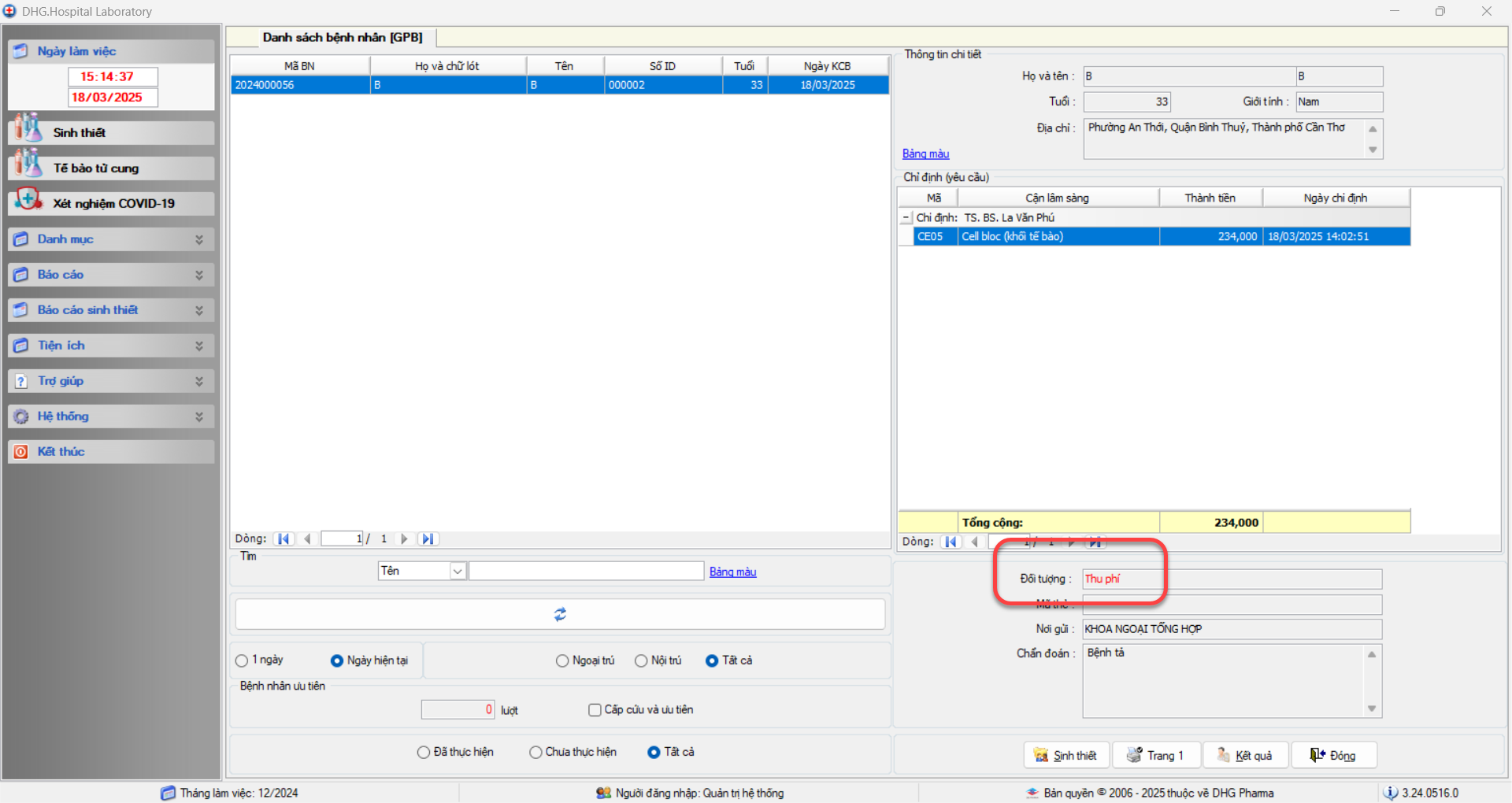Open Bảng màu link under patient details
1512x803 pixels.
[x=926, y=154]
